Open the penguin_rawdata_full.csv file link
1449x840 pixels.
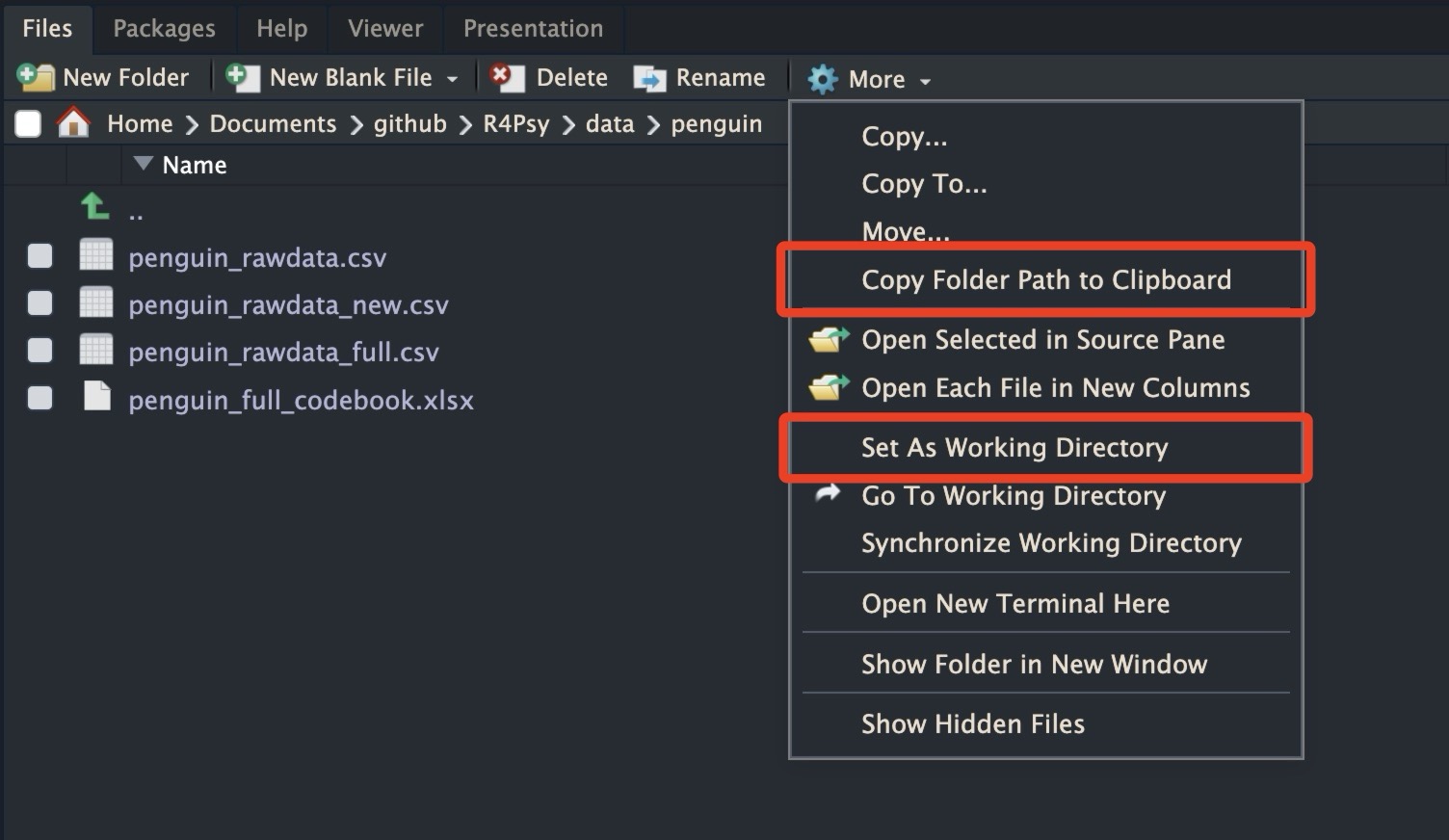click(283, 353)
